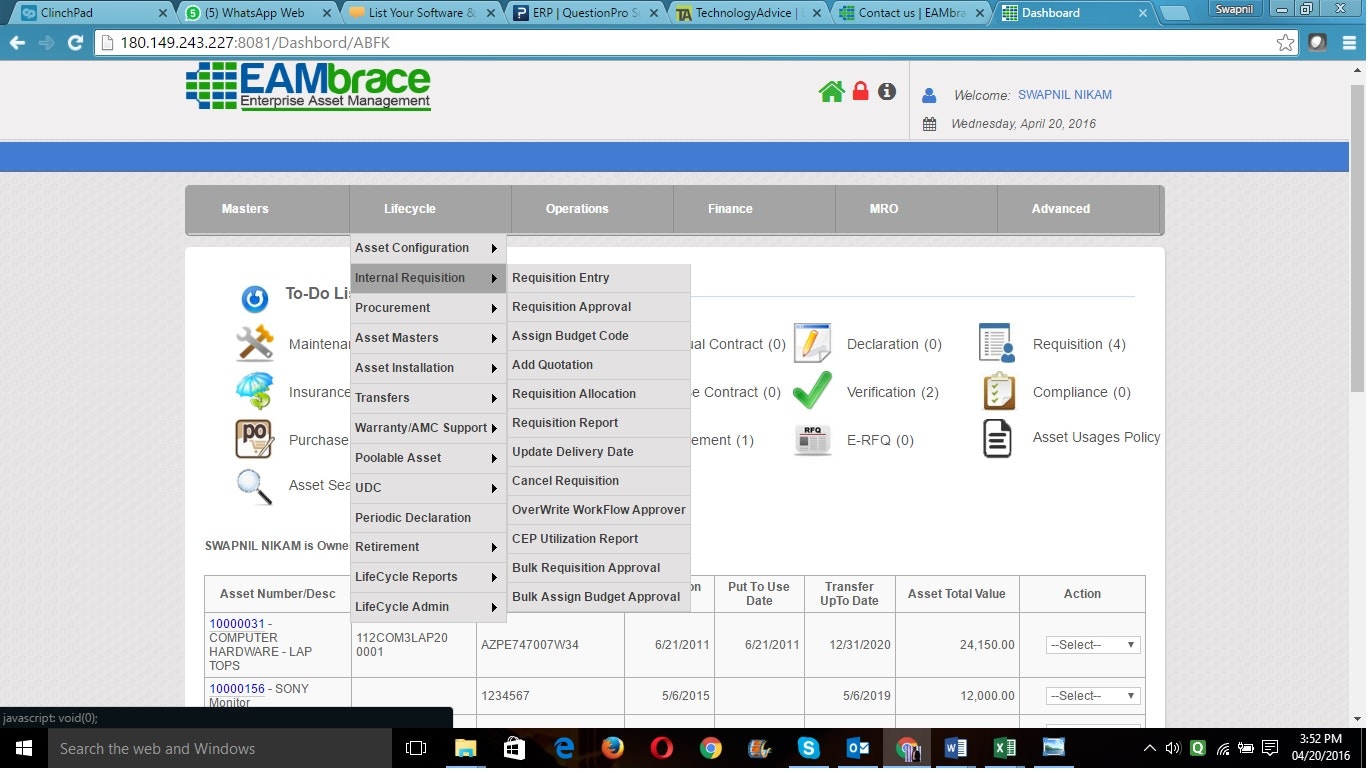Open the info circle icon

click(x=887, y=91)
